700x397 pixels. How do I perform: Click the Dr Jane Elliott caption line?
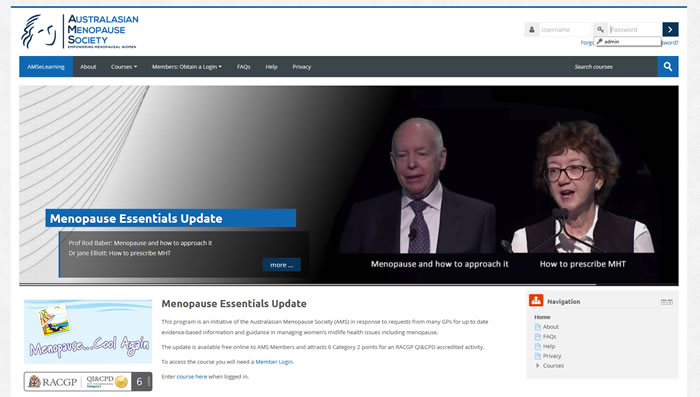[120, 253]
